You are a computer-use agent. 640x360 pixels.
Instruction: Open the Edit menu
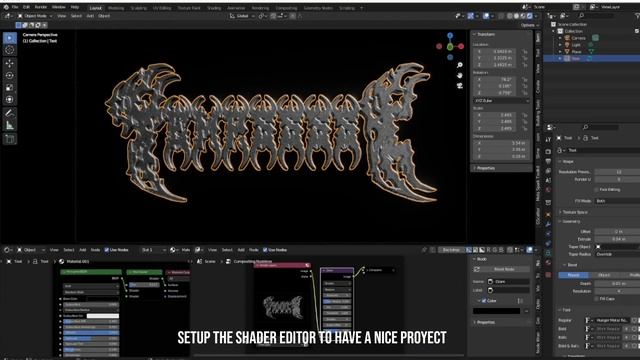(26, 7)
